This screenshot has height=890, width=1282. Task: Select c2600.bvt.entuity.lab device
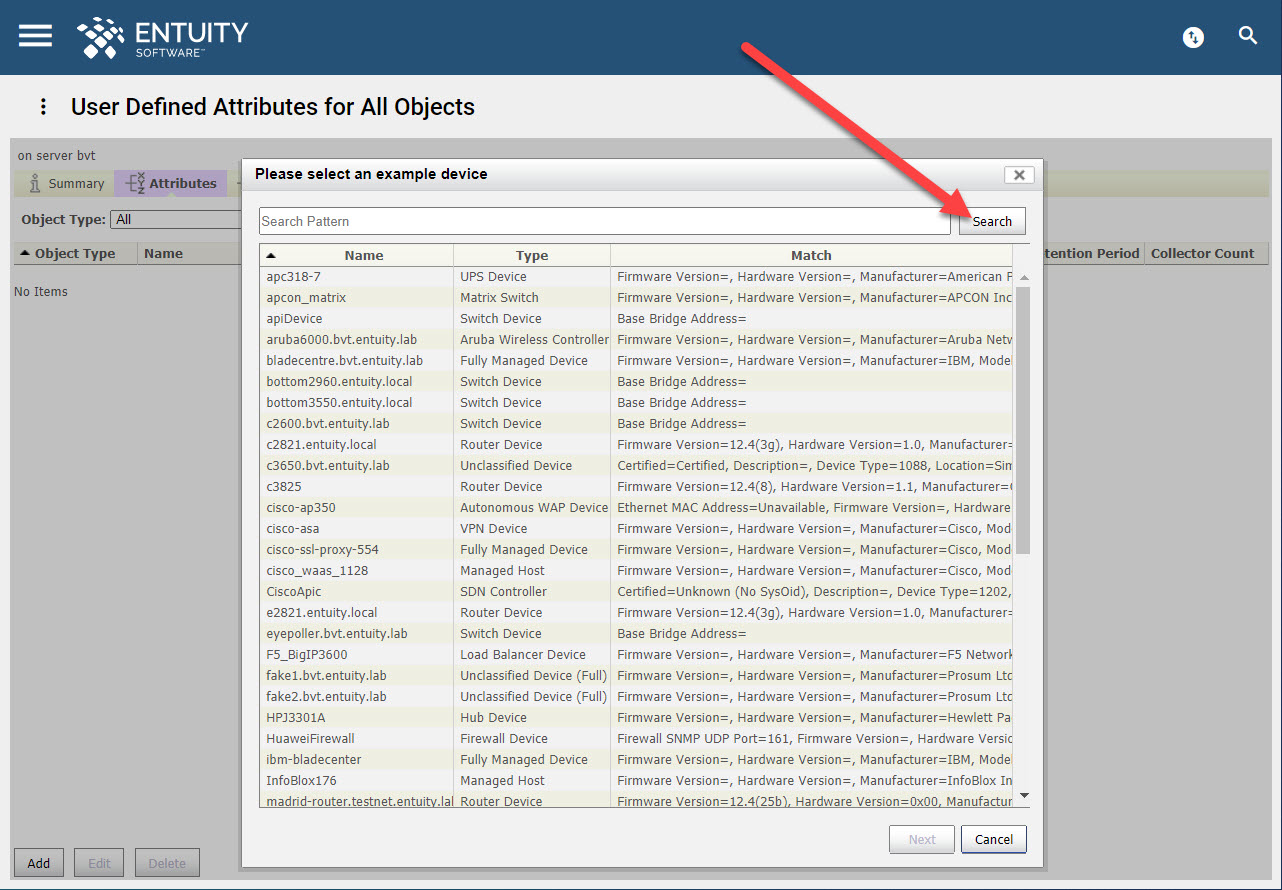(636, 424)
